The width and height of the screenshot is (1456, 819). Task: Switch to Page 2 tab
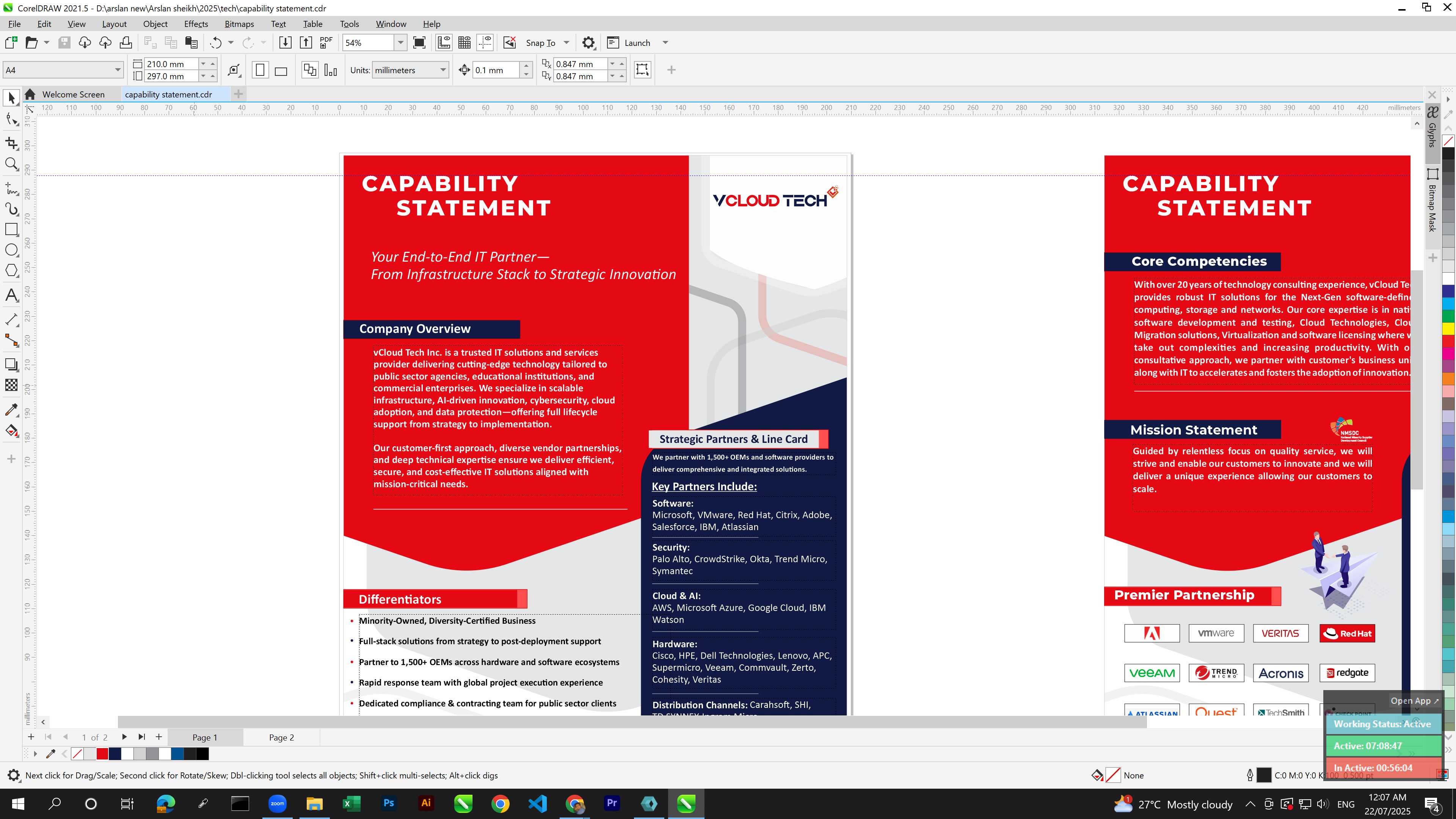(x=281, y=737)
